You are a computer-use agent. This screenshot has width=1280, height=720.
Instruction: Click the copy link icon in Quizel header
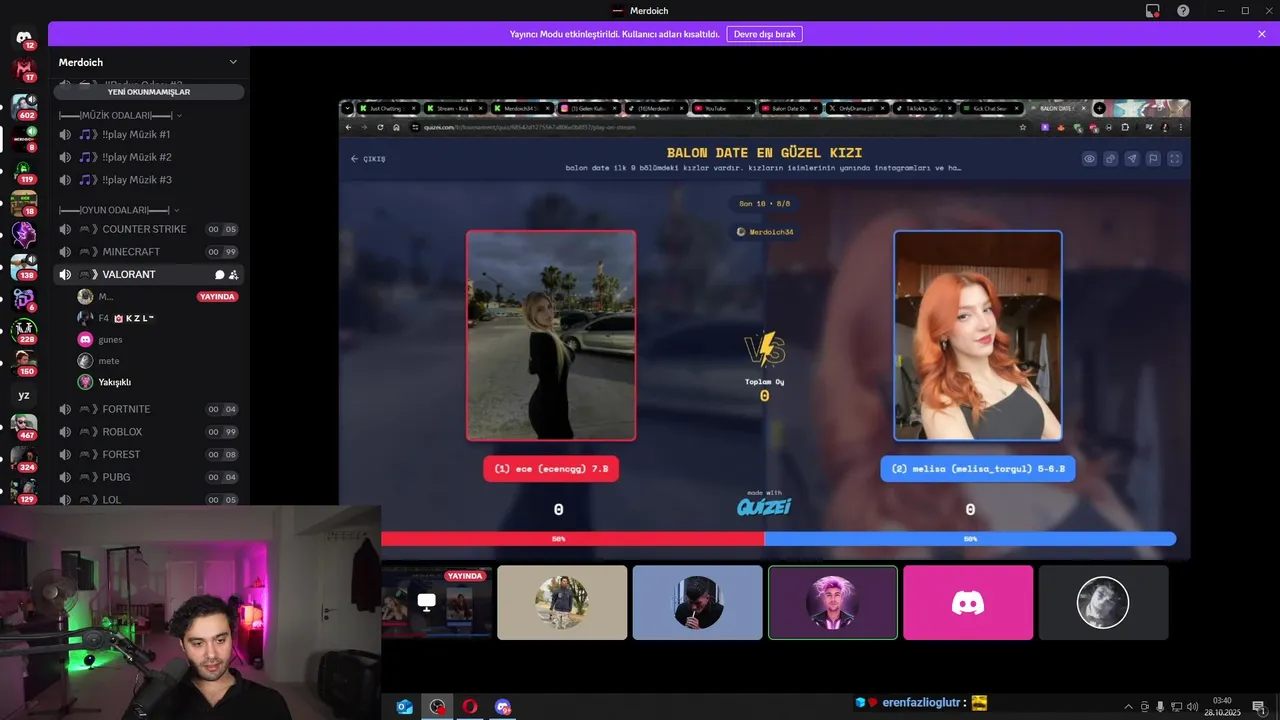click(x=1110, y=158)
